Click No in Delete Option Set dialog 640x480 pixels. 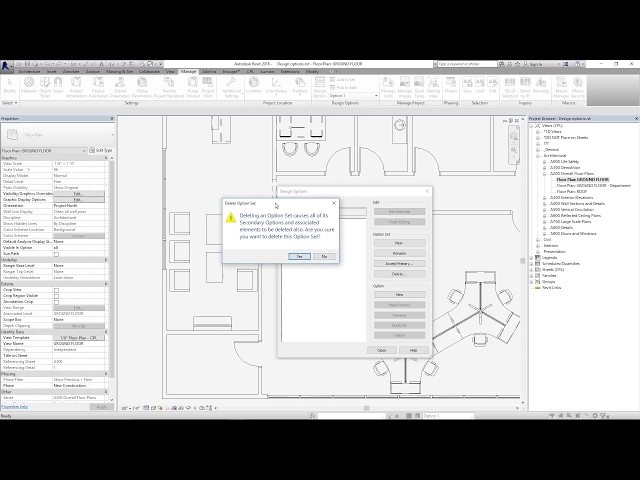pyautogui.click(x=324, y=256)
